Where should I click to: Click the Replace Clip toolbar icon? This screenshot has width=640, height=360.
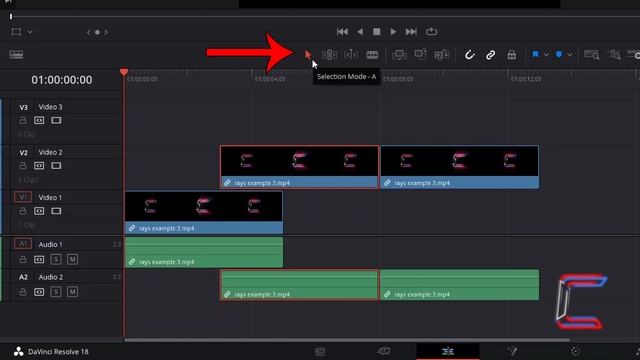442,55
